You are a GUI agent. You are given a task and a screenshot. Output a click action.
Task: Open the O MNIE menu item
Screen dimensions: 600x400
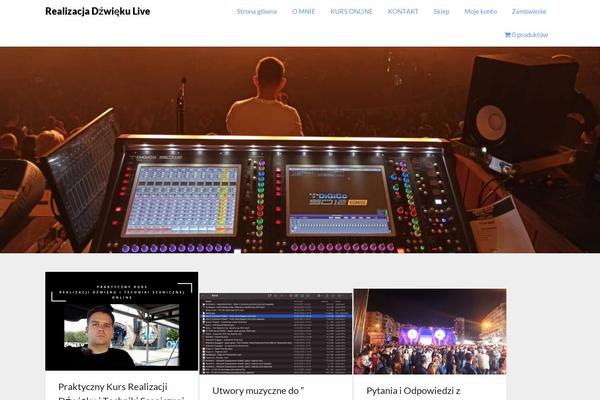(x=303, y=11)
